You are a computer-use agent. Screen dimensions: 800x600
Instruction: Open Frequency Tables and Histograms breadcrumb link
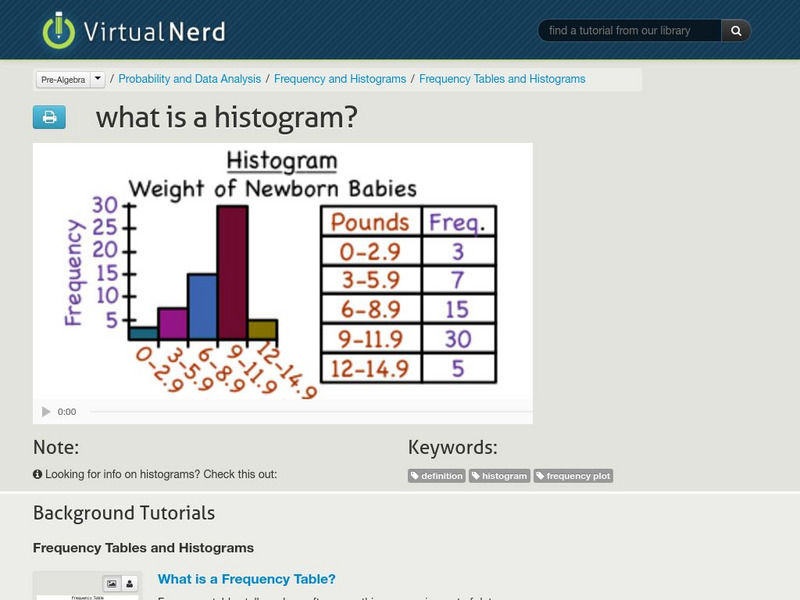pyautogui.click(x=504, y=78)
